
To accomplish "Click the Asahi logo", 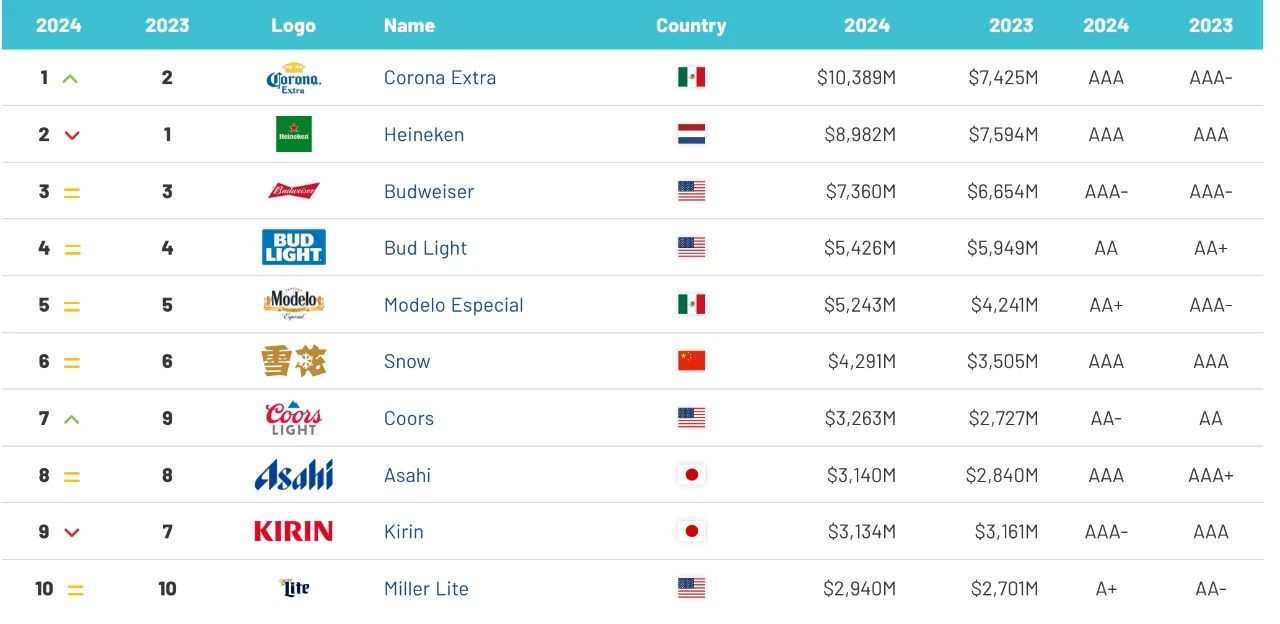I will click(x=294, y=475).
